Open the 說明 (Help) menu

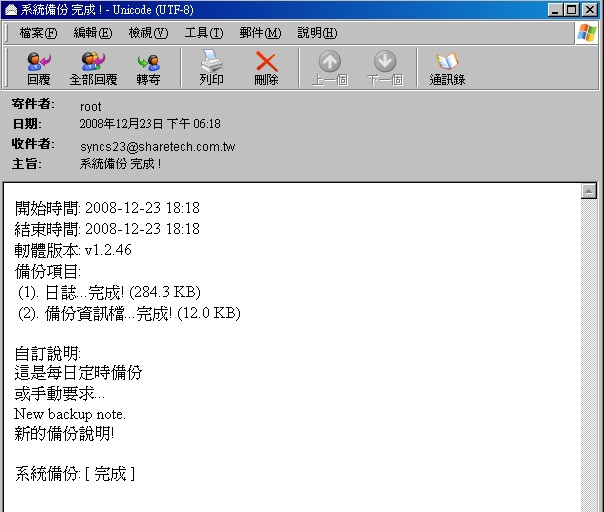pos(316,33)
